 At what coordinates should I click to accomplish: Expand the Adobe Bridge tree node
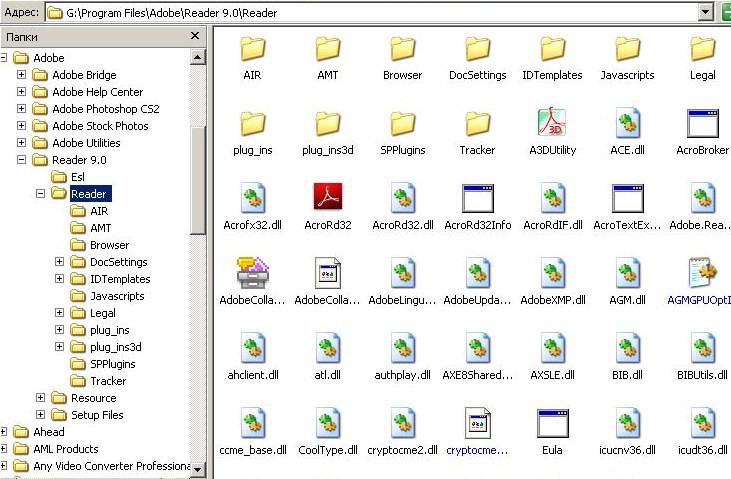pyautogui.click(x=21, y=75)
